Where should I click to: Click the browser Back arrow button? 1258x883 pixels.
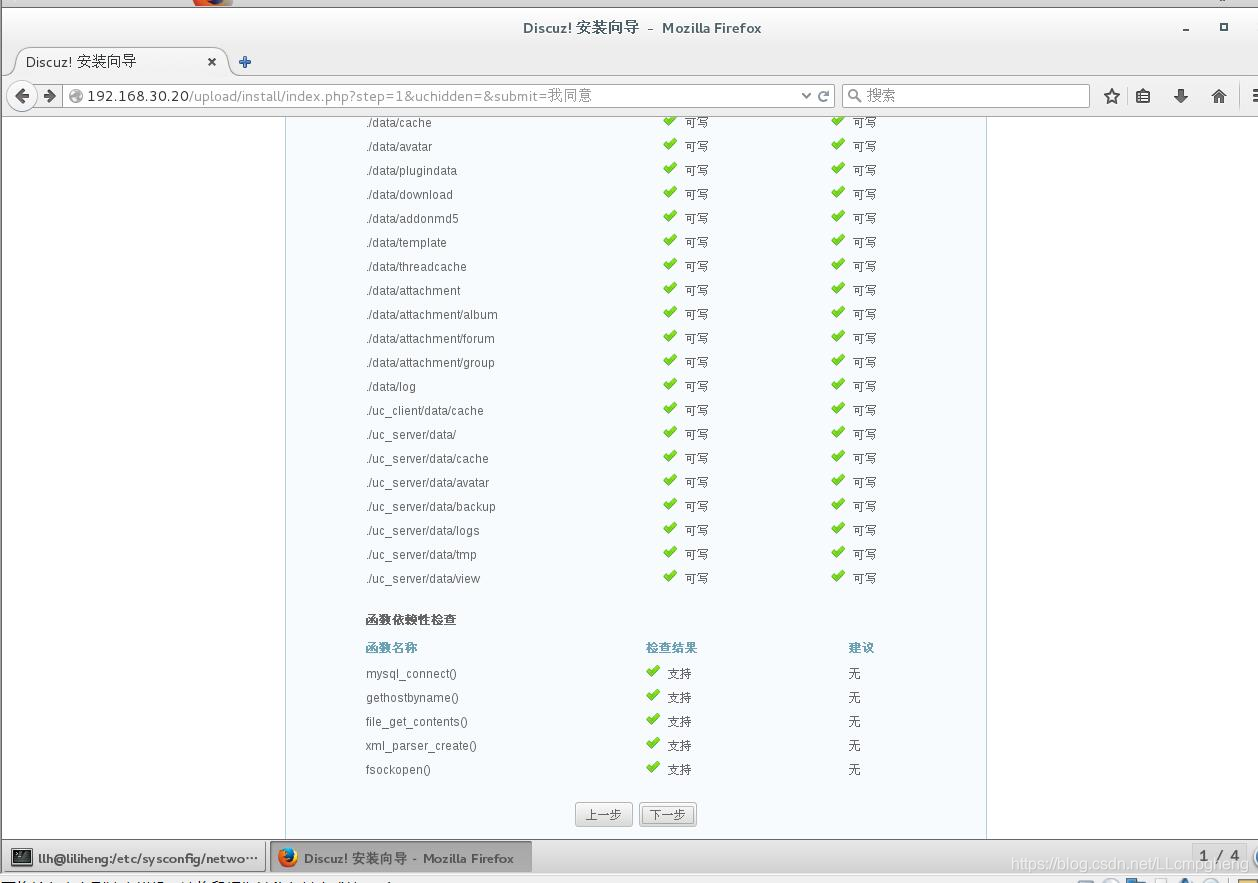[x=22, y=96]
